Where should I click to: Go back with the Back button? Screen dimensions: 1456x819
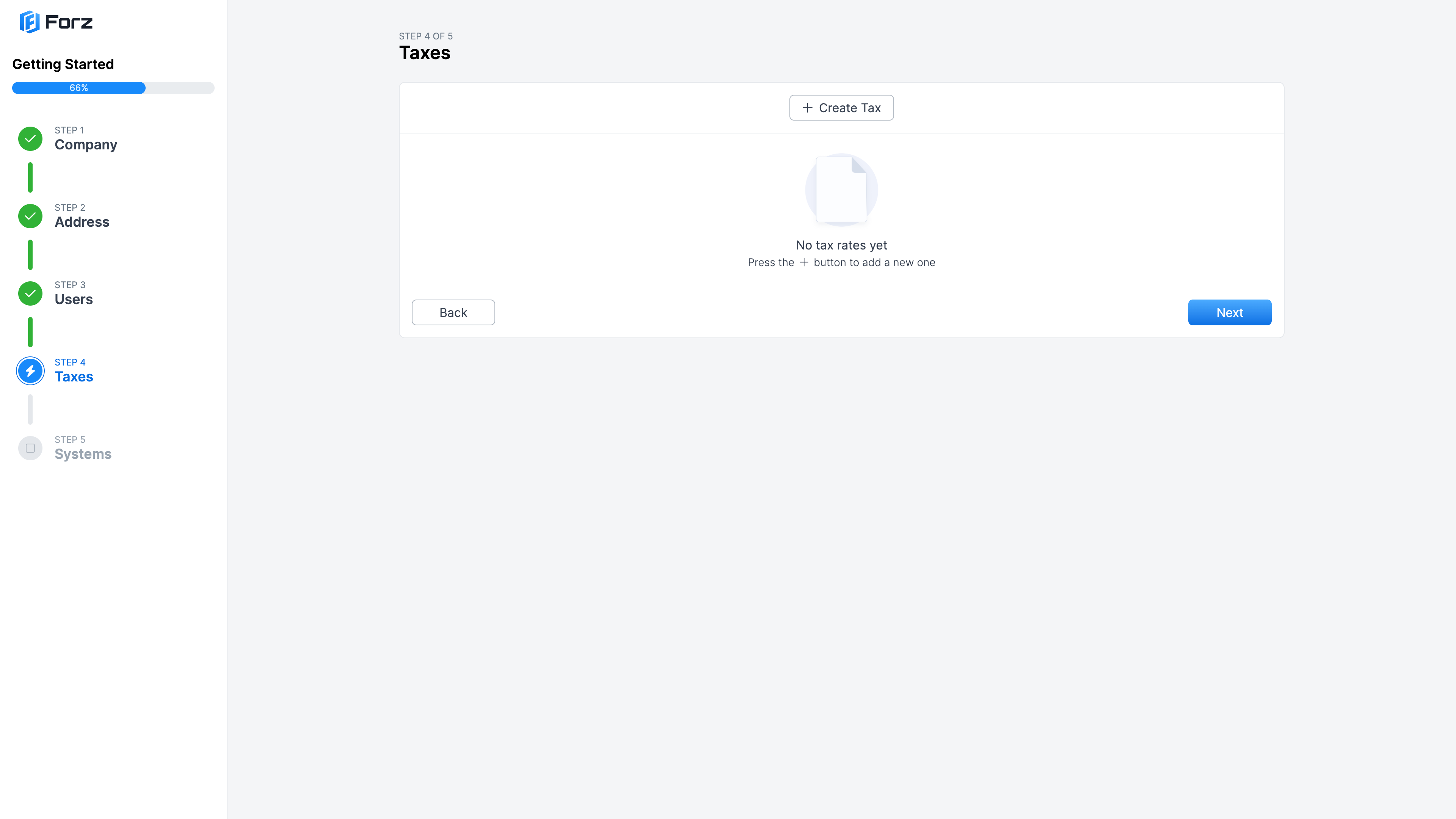[x=453, y=312]
